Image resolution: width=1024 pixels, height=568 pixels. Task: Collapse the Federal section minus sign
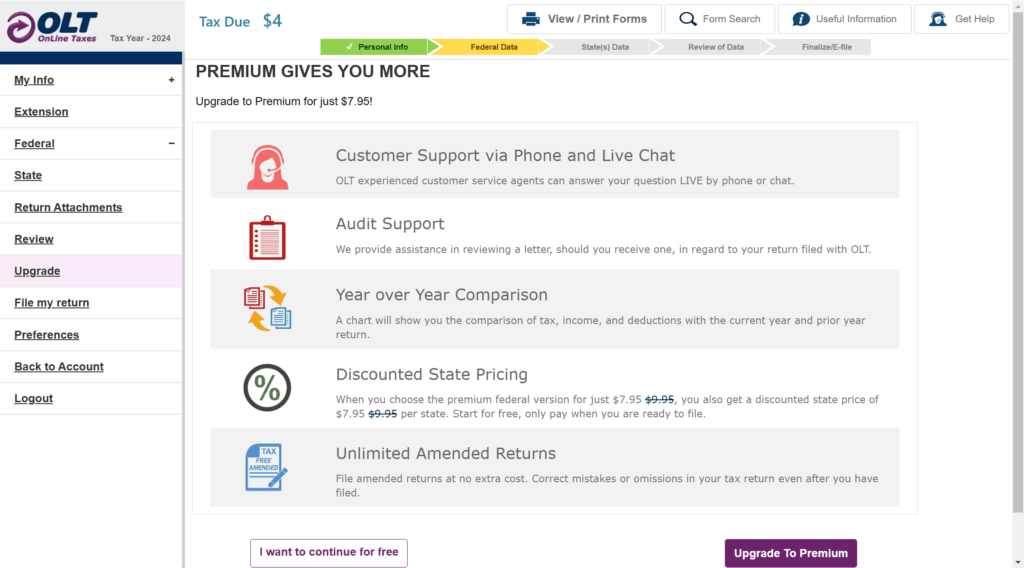pos(171,143)
